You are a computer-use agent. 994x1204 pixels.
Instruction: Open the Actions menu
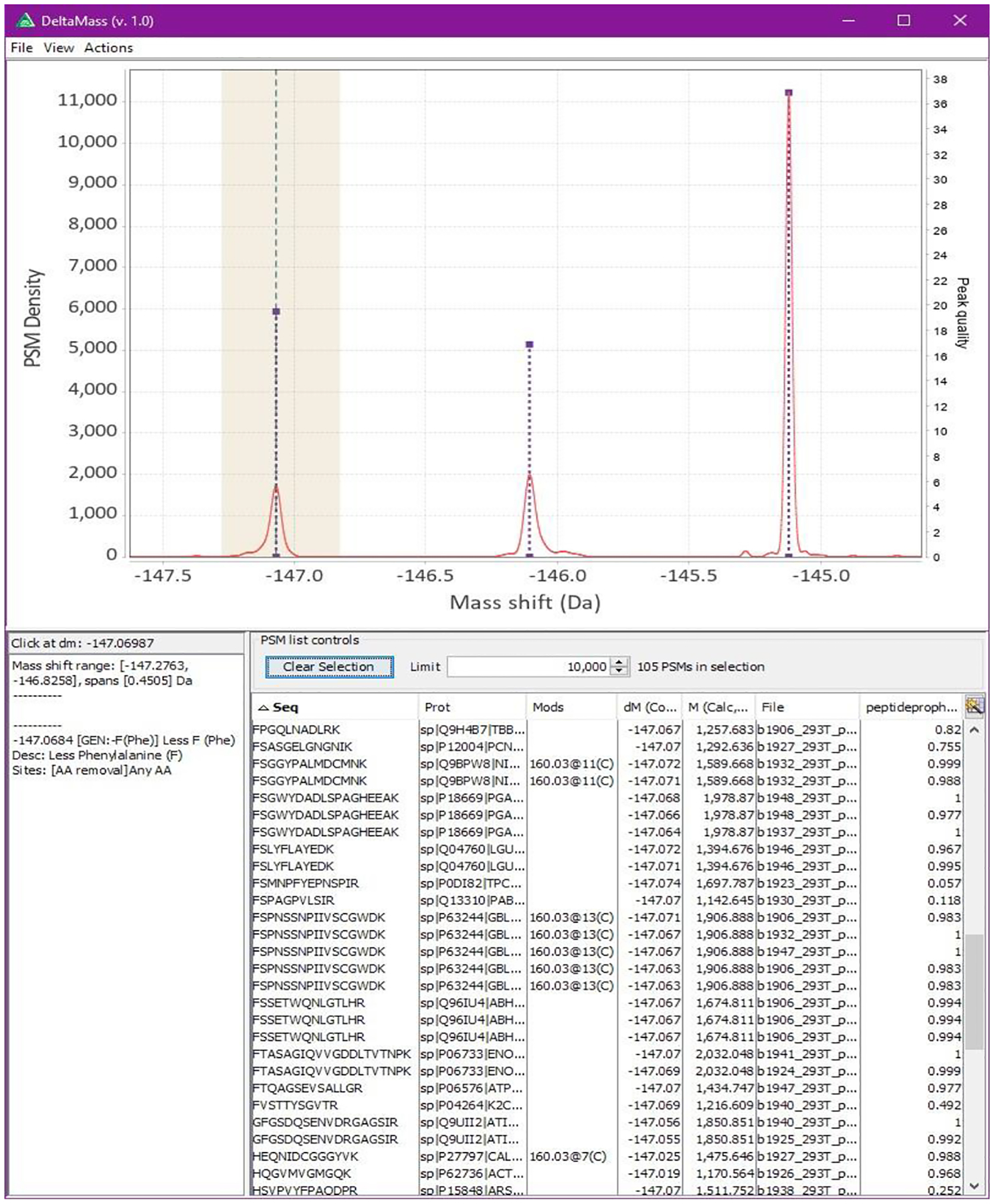pyautogui.click(x=108, y=47)
